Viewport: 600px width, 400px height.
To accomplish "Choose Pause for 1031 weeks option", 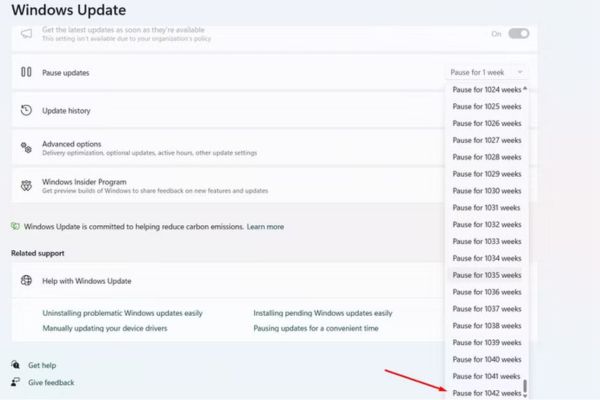I will click(x=487, y=207).
